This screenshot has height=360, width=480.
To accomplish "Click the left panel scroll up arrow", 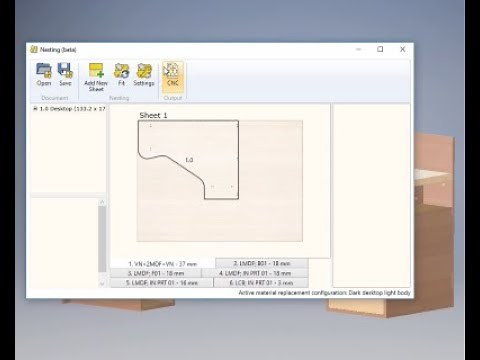I will pyautogui.click(x=102, y=202).
